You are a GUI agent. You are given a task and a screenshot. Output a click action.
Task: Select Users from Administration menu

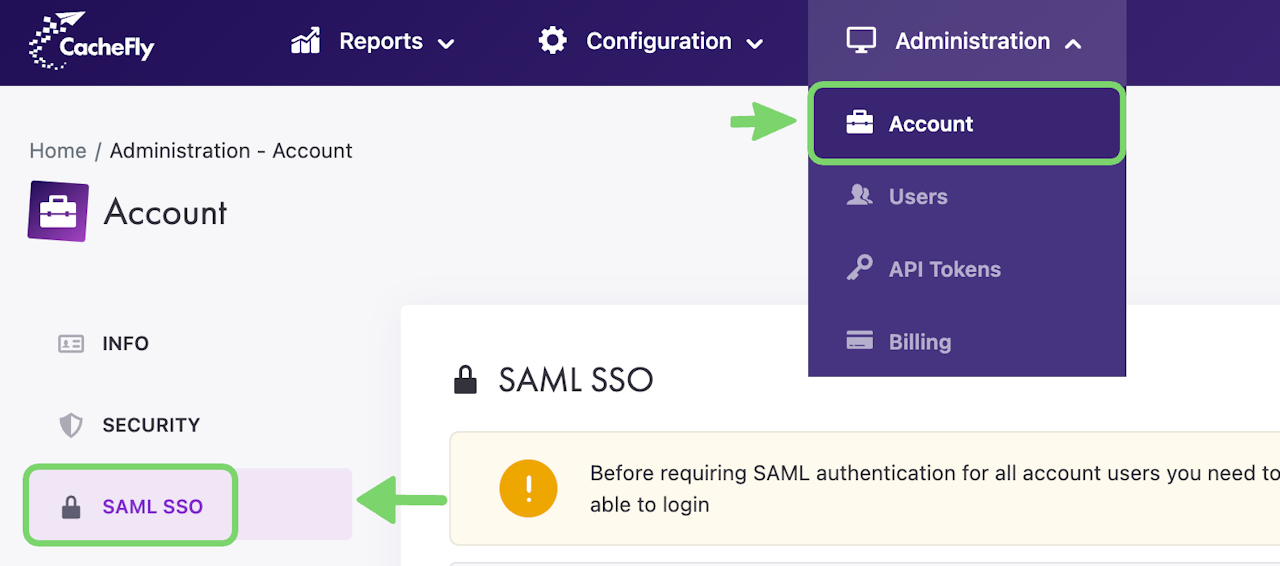coord(918,197)
